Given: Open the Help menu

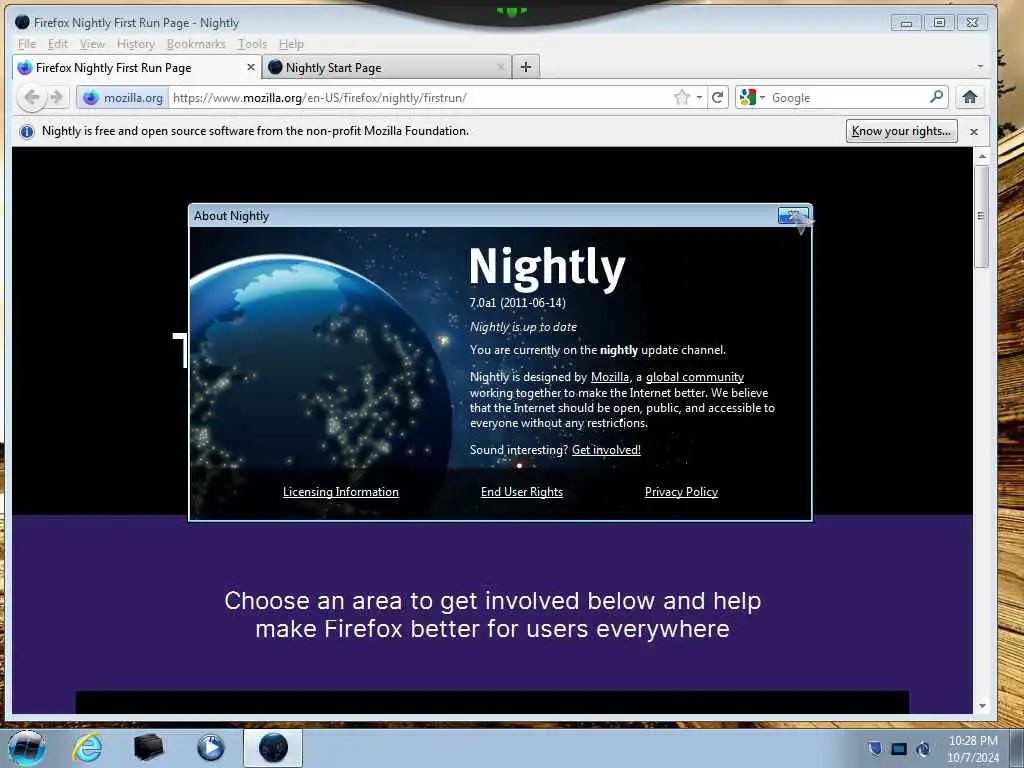Looking at the screenshot, I should pyautogui.click(x=291, y=44).
